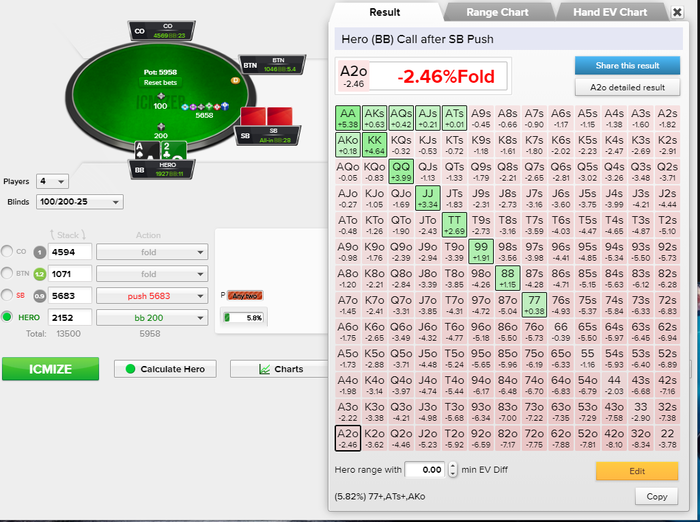Open A2o detailed result
This screenshot has height=522, width=700.
(627, 88)
